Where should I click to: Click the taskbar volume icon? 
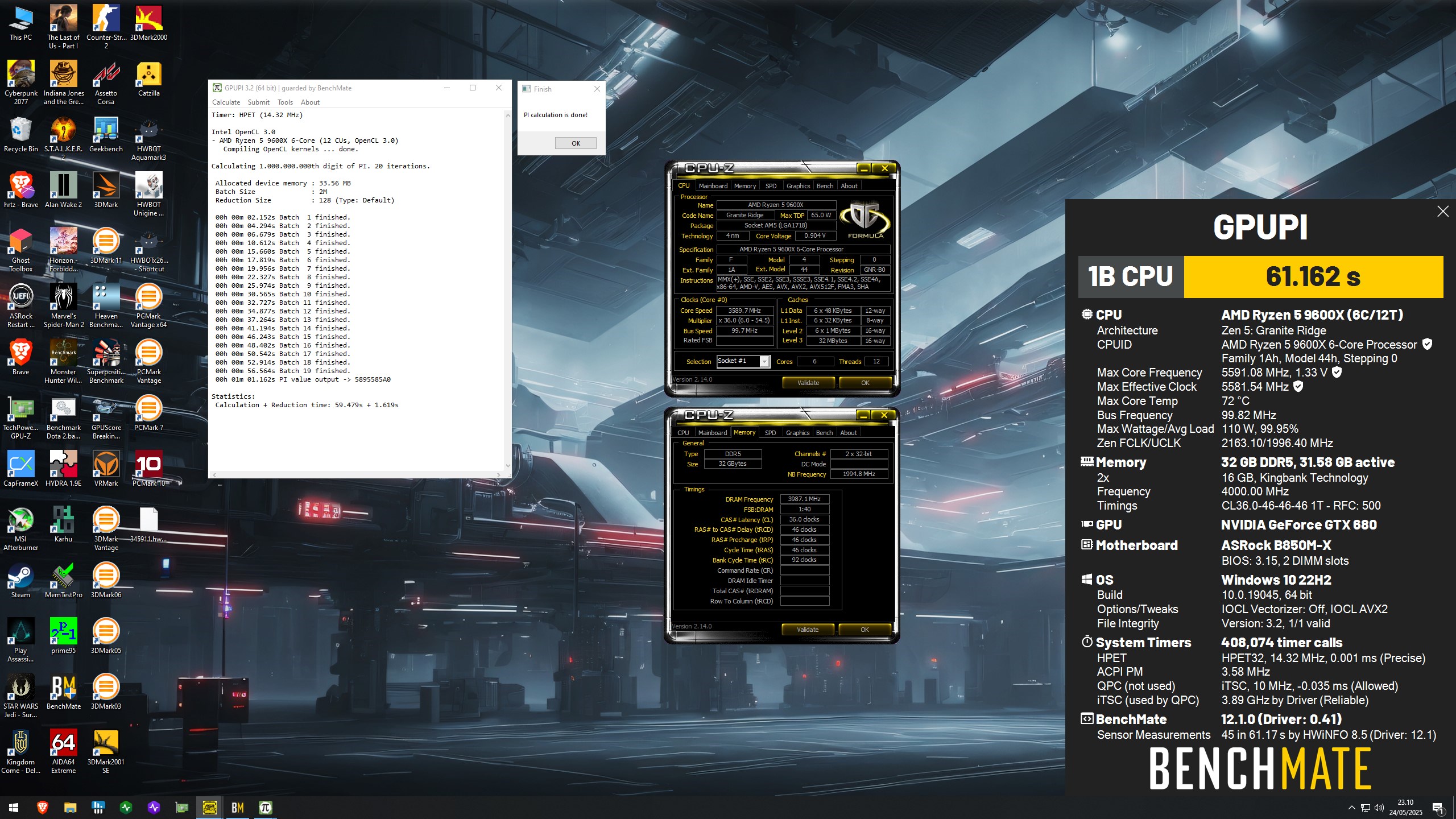tap(1379, 808)
